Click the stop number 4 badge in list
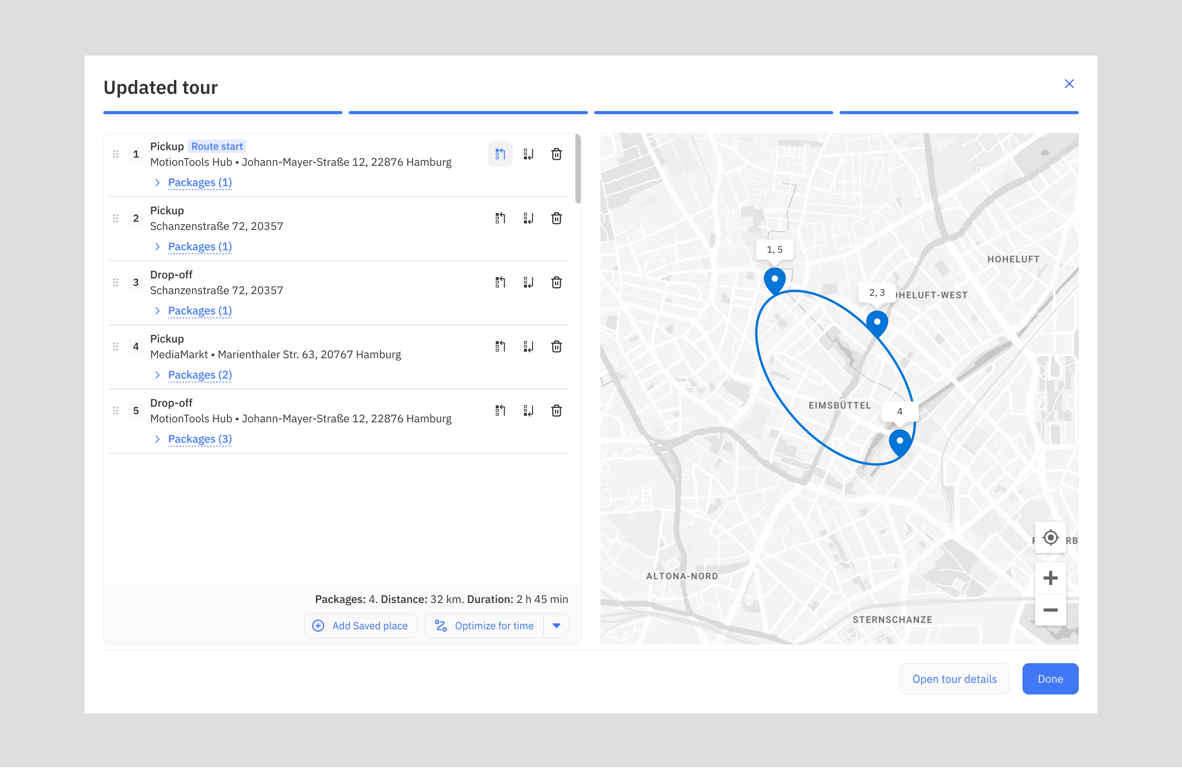The width and height of the screenshot is (1182, 768). pos(136,347)
